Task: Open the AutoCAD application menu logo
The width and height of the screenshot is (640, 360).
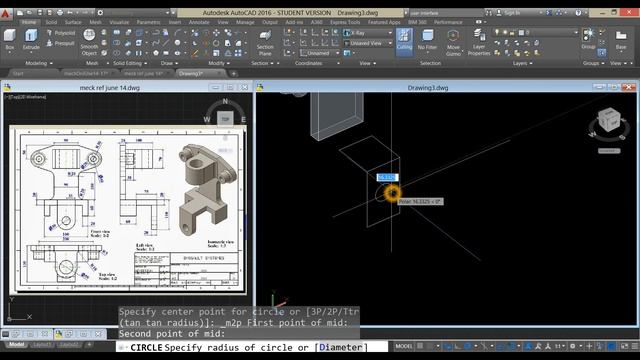Action: click(5, 14)
